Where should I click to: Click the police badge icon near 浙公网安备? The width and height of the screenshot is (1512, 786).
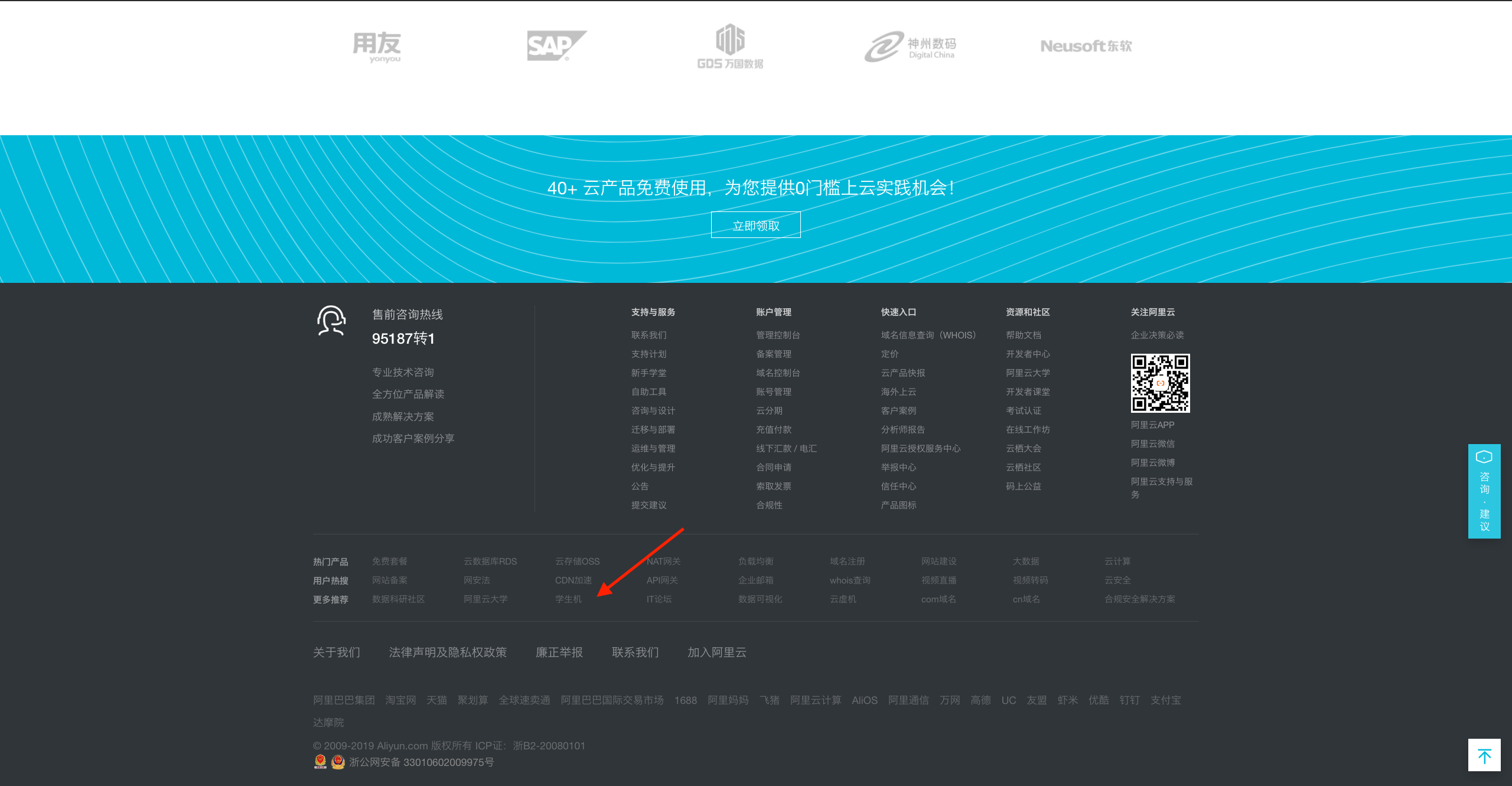[338, 762]
